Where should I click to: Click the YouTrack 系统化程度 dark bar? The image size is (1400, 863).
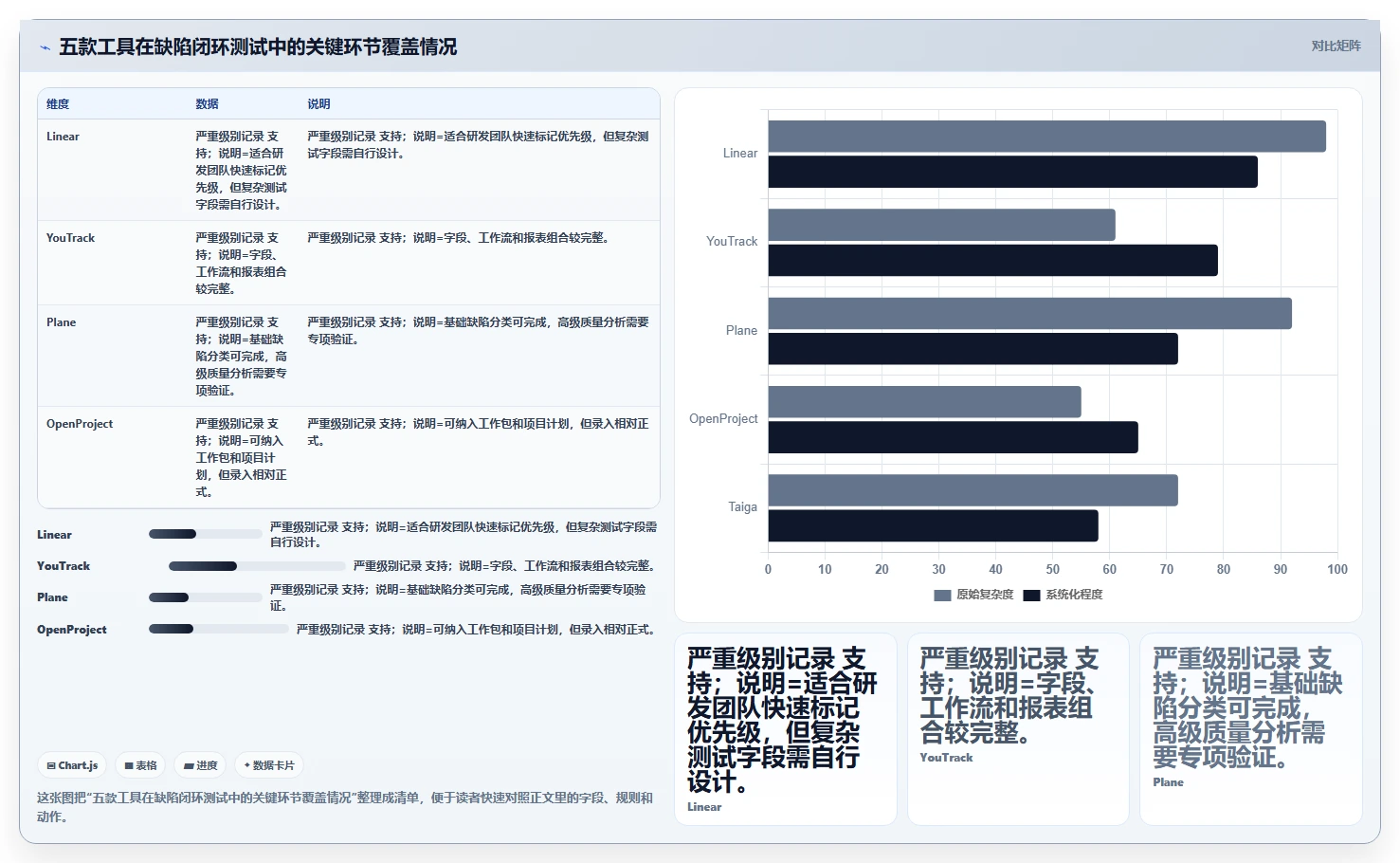pyautogui.click(x=992, y=261)
